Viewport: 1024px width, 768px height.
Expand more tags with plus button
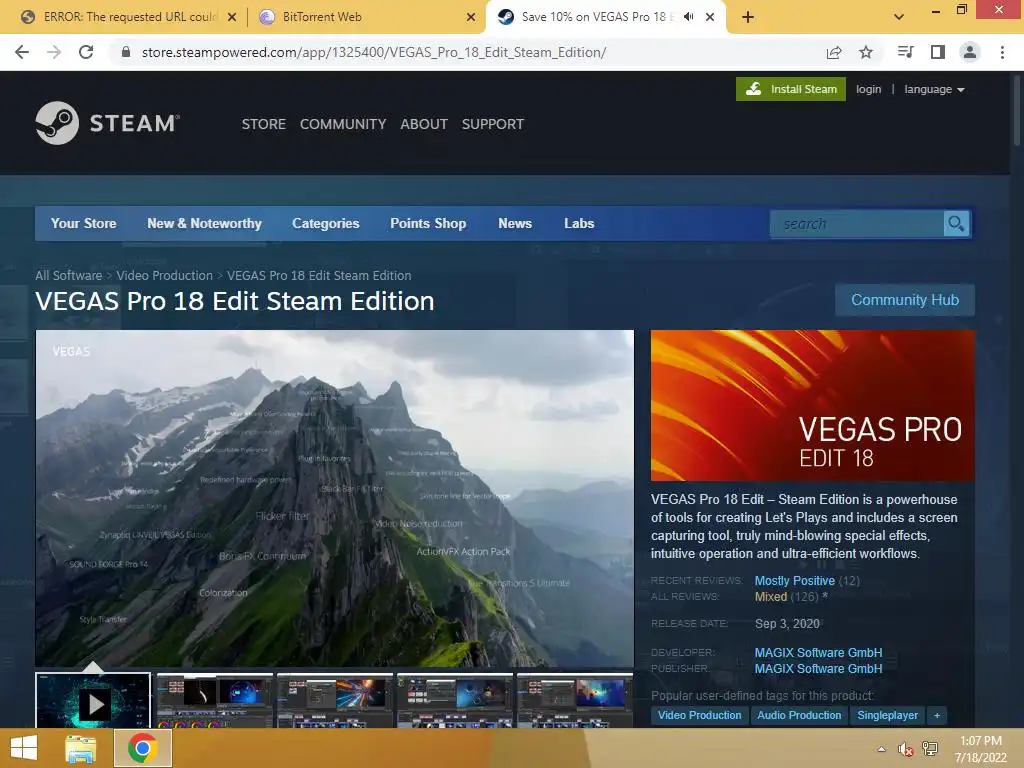tap(937, 715)
